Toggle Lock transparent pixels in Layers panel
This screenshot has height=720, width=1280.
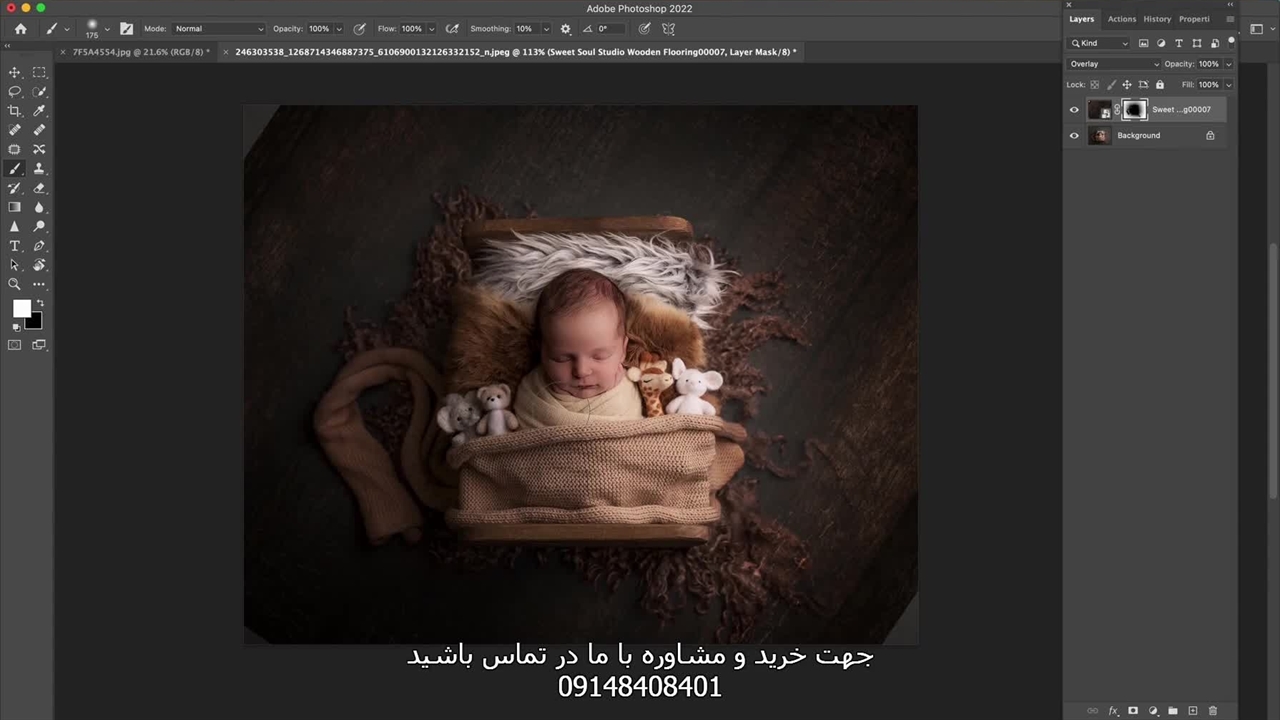coord(1094,85)
